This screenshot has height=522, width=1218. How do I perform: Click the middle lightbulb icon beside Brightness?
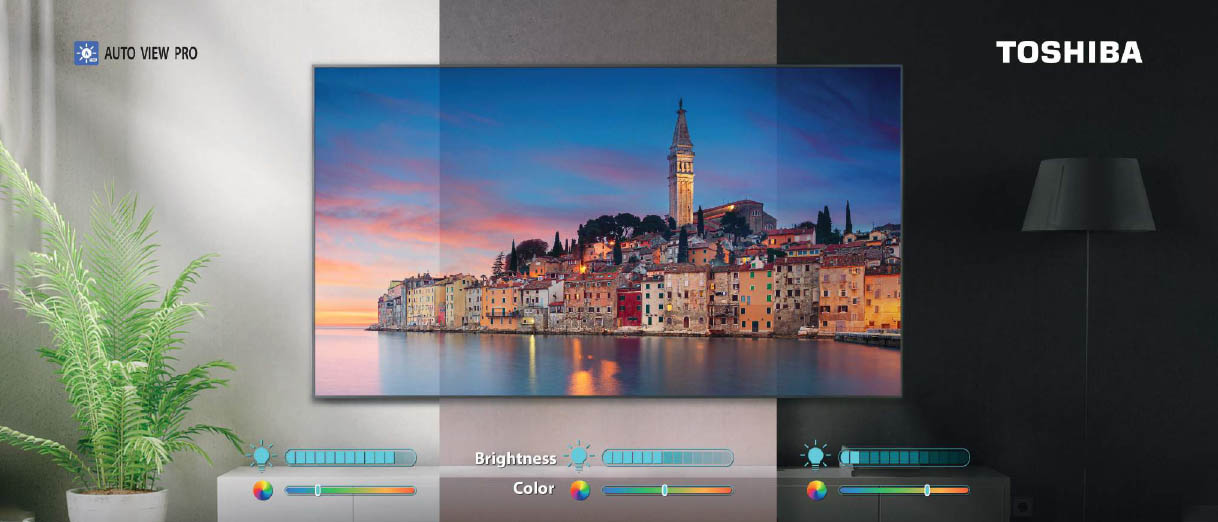pyautogui.click(x=579, y=457)
